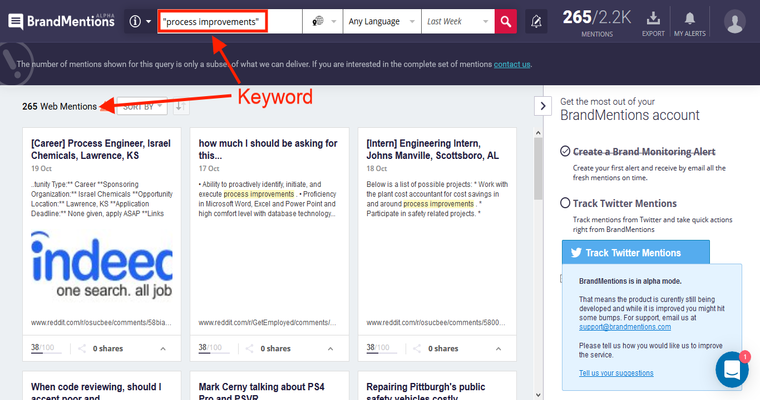Open the Sort By dropdown

[x=142, y=107]
